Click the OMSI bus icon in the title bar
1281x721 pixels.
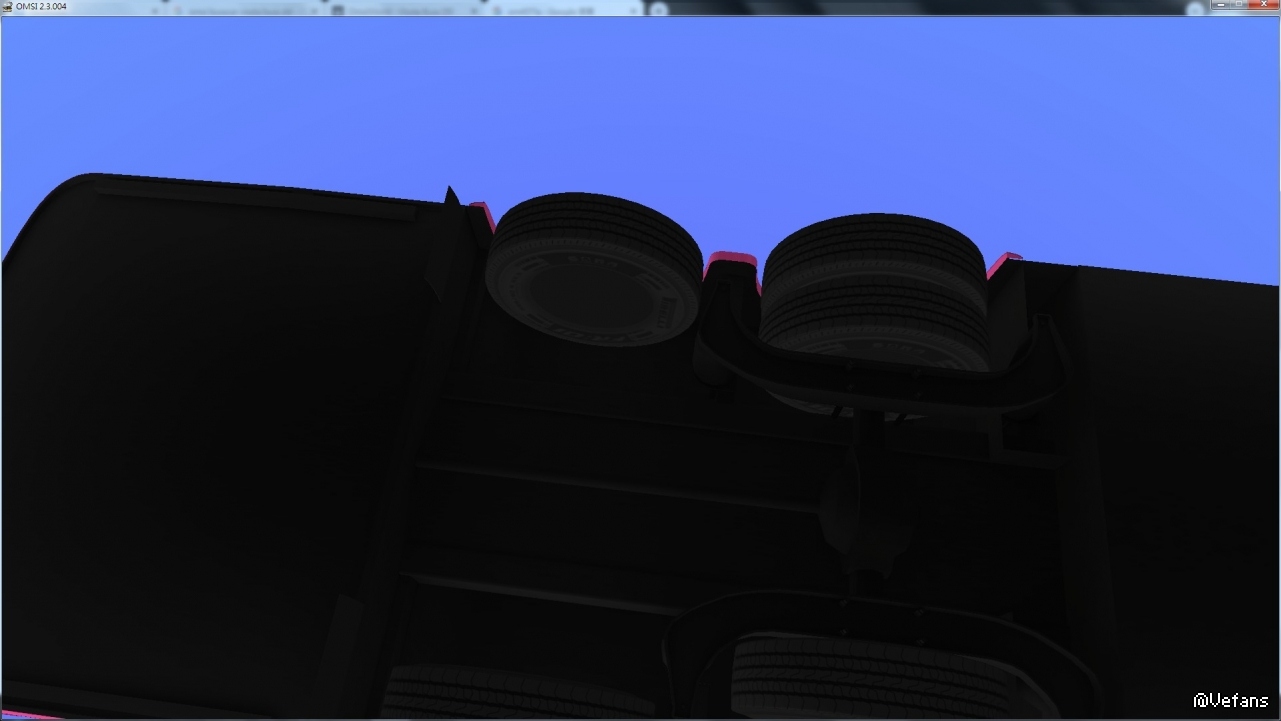(x=7, y=6)
